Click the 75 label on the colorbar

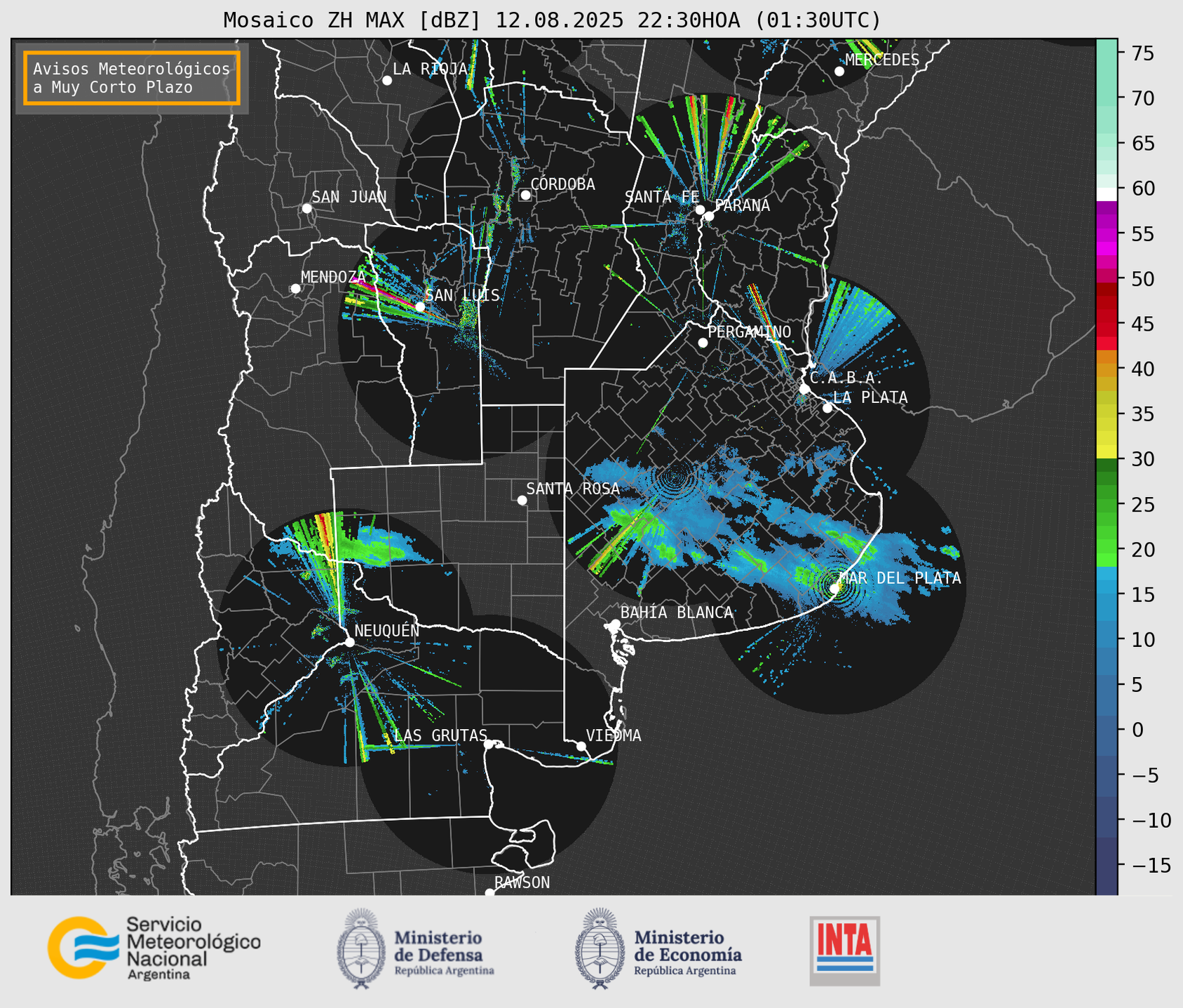pos(1143,53)
